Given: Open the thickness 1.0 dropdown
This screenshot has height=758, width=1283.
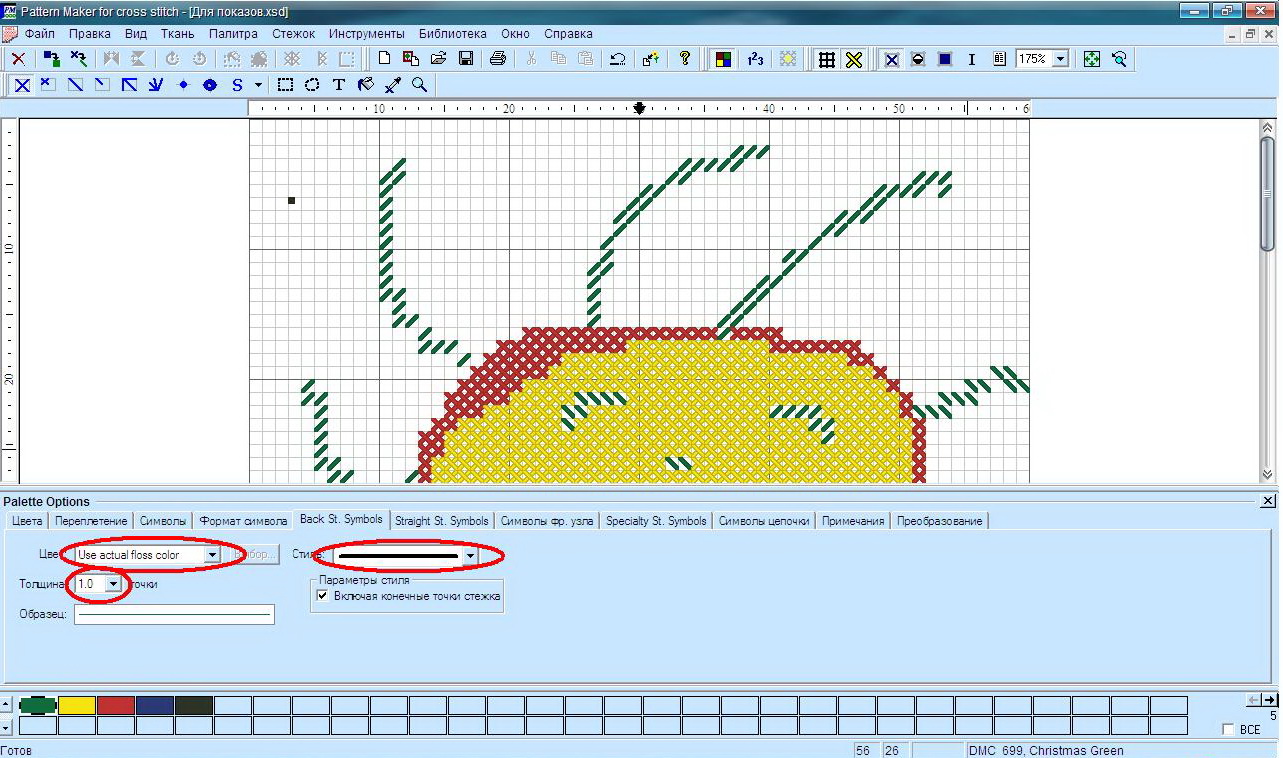Looking at the screenshot, I should (113, 583).
